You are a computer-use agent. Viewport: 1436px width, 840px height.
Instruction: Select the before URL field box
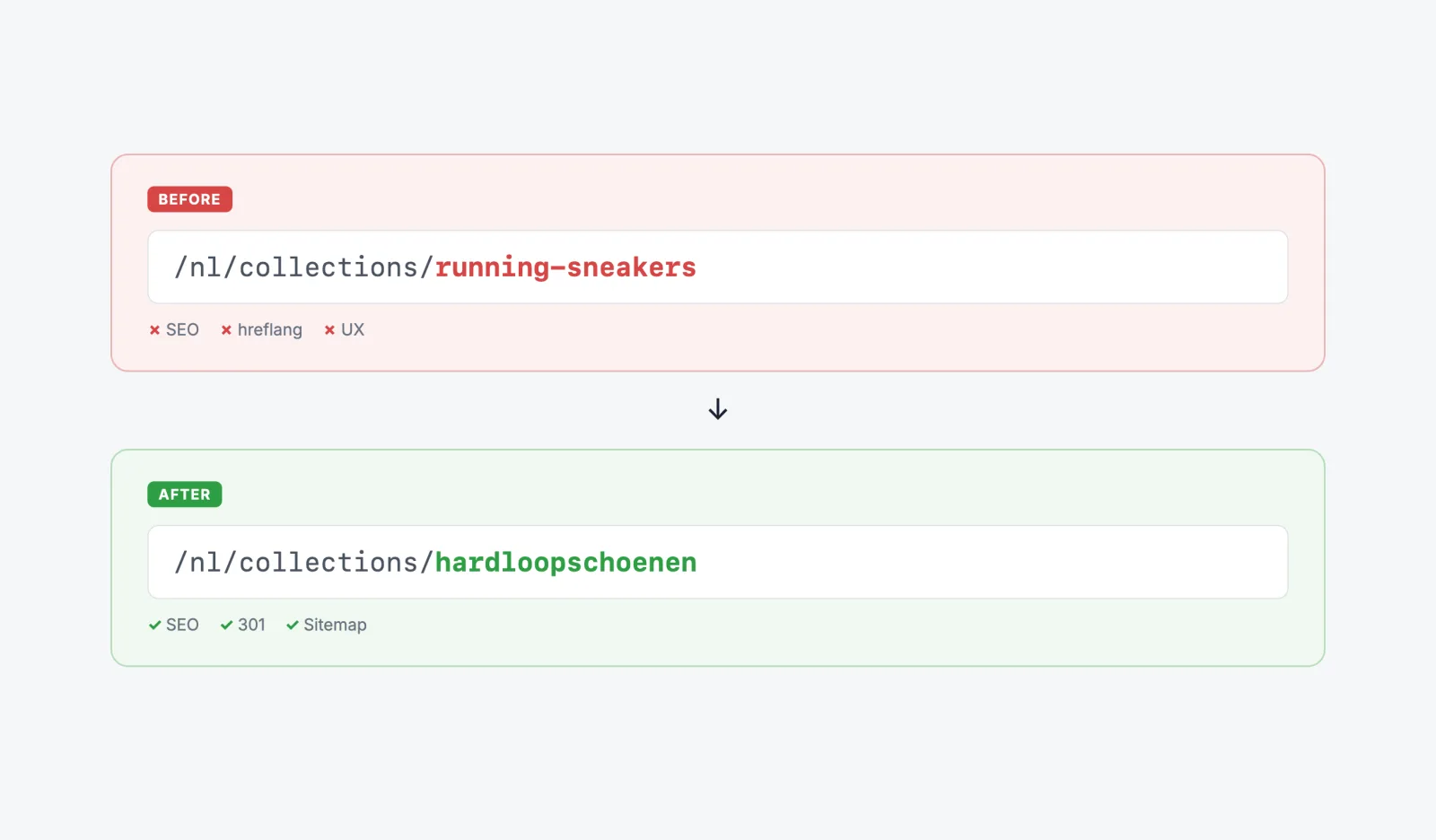tap(718, 267)
